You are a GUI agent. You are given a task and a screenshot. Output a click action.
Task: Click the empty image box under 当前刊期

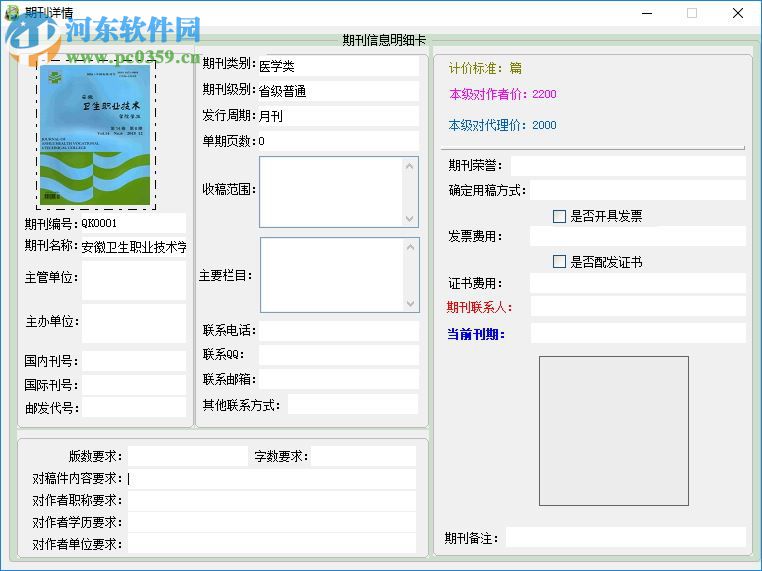614,431
